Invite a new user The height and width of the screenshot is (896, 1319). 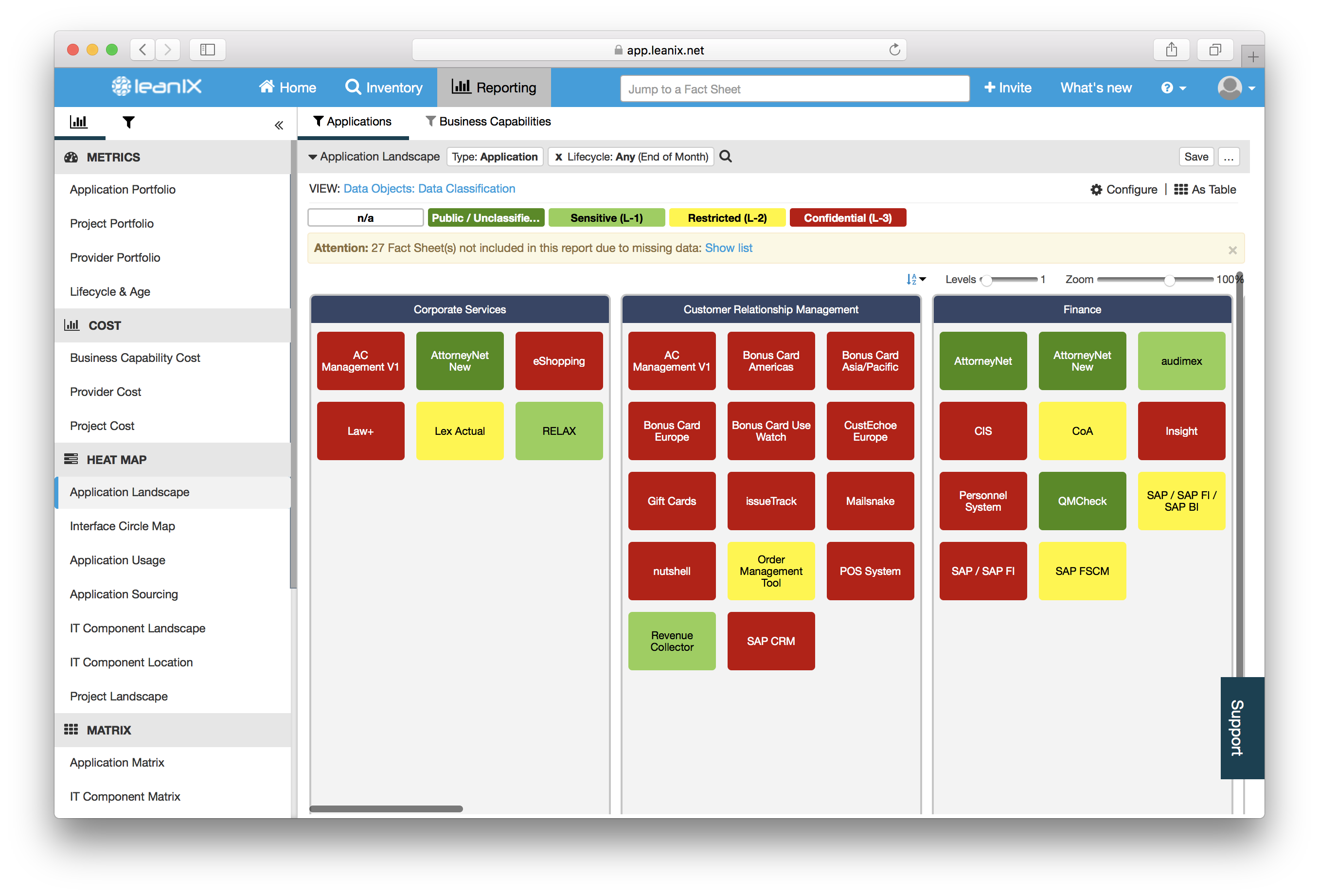pos(1007,88)
